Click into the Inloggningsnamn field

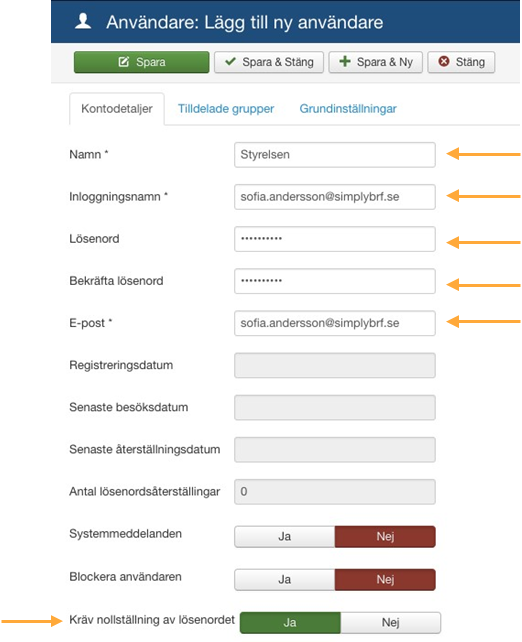[335, 197]
